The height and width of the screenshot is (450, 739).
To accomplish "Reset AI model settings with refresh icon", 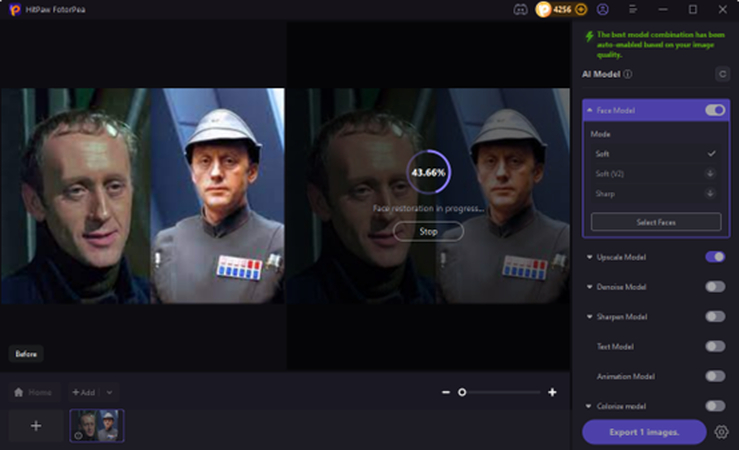I will point(722,74).
